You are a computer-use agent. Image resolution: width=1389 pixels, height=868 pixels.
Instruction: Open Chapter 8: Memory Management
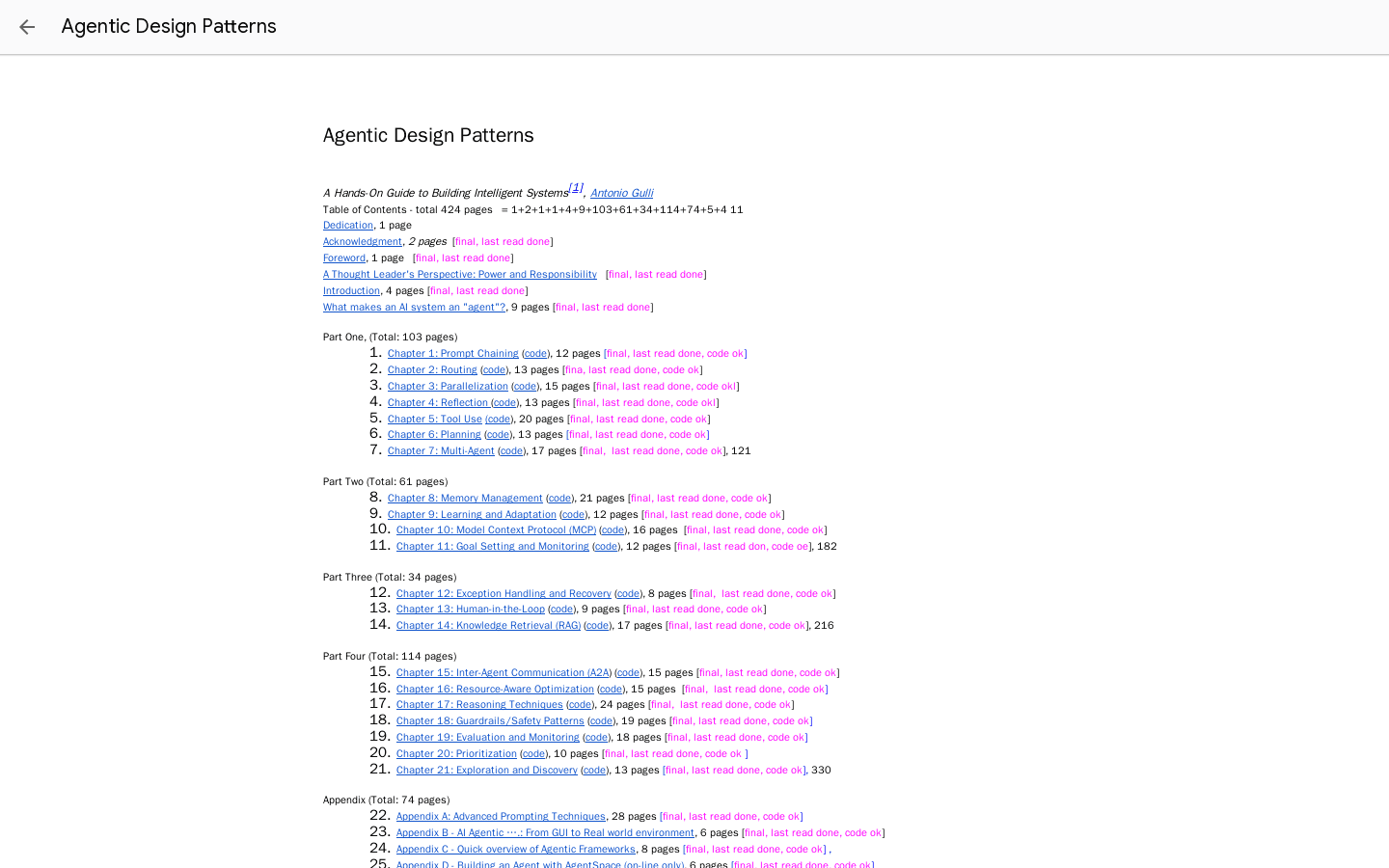pyautogui.click(x=465, y=497)
